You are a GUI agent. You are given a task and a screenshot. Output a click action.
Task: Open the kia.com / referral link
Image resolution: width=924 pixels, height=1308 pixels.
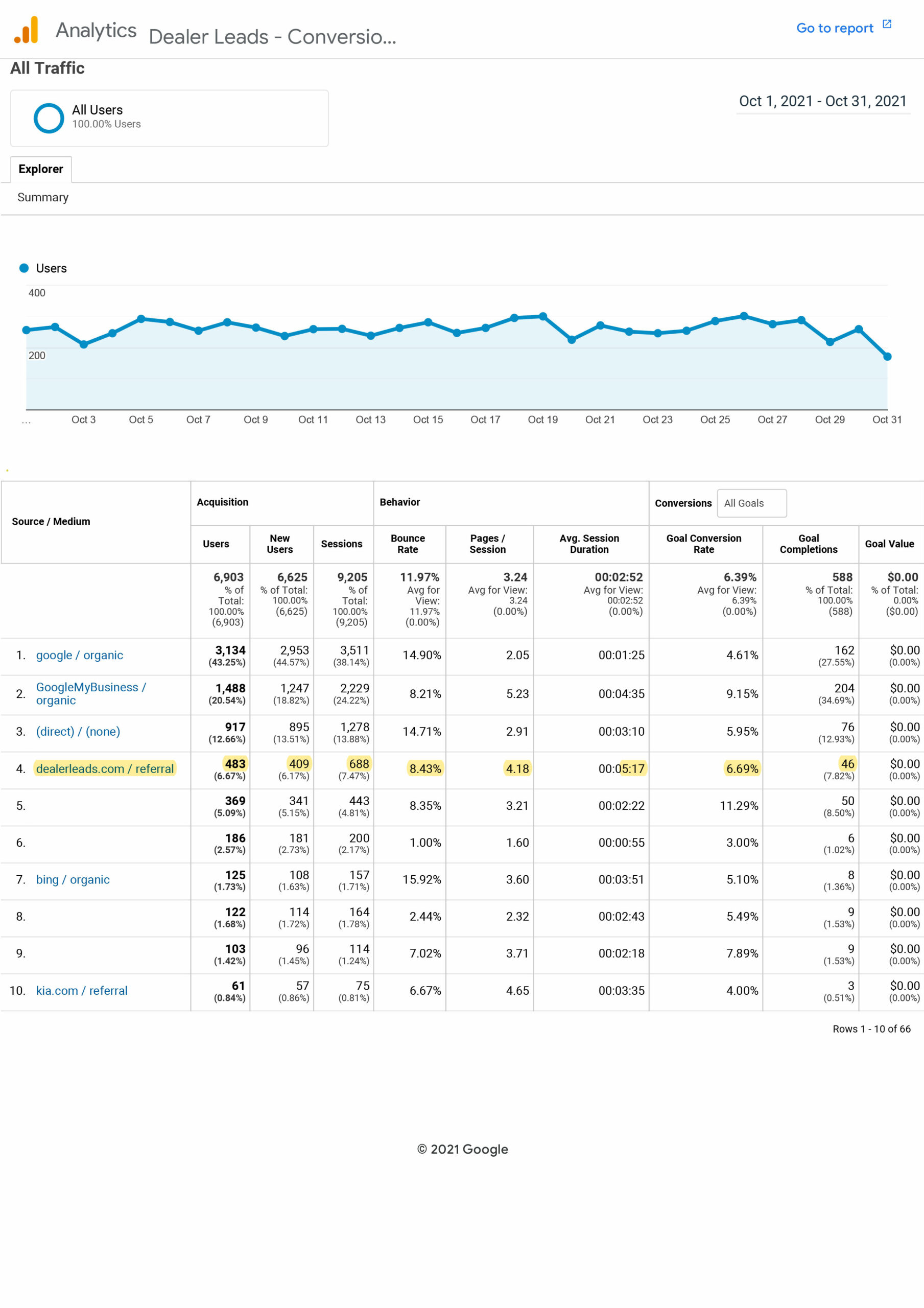pyautogui.click(x=81, y=991)
